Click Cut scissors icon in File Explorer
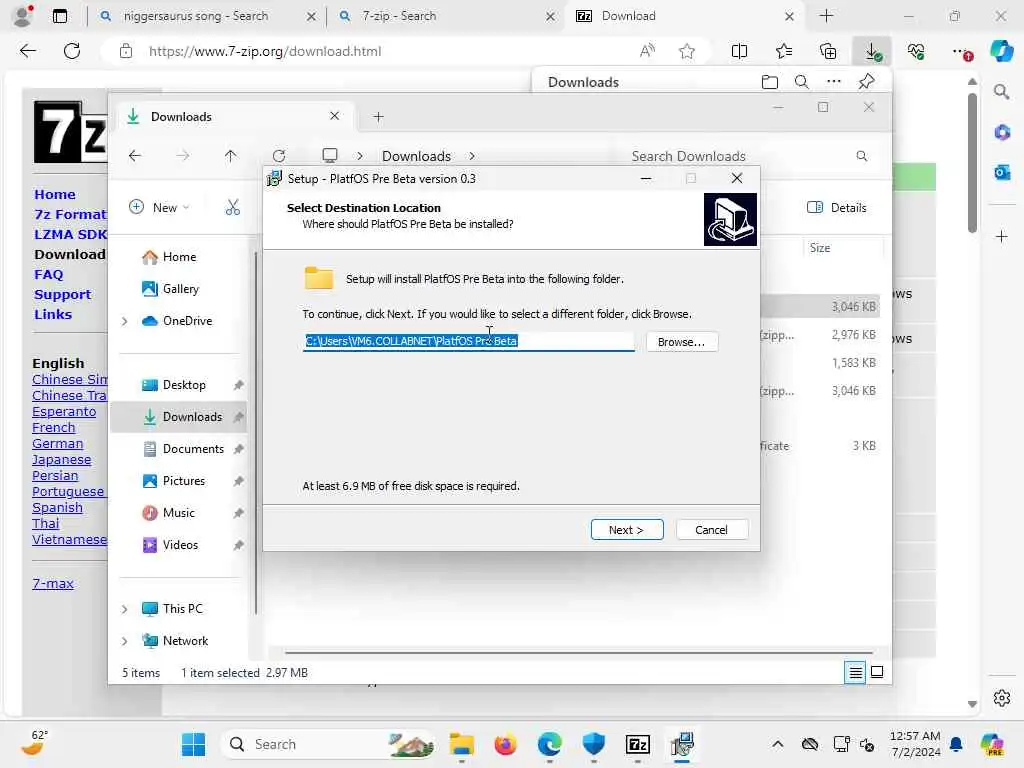The height and width of the screenshot is (768, 1024). pos(232,208)
